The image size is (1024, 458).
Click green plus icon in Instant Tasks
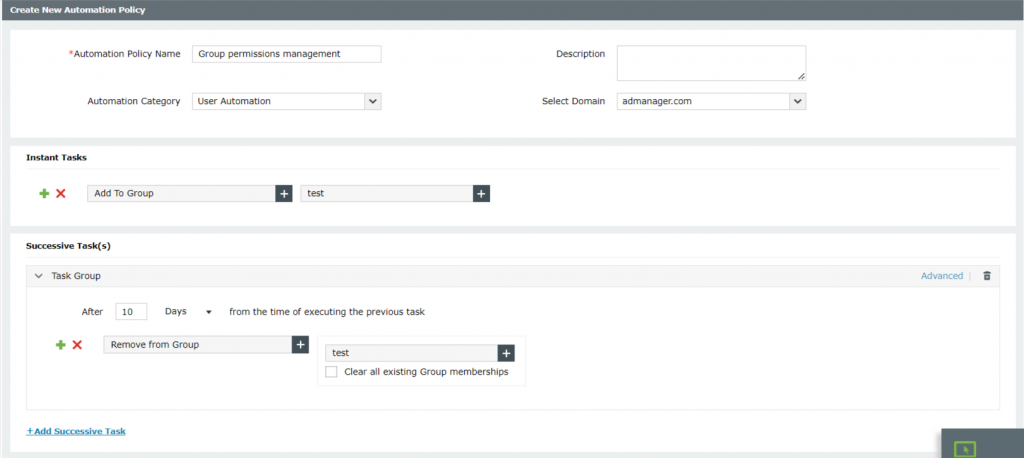44,193
